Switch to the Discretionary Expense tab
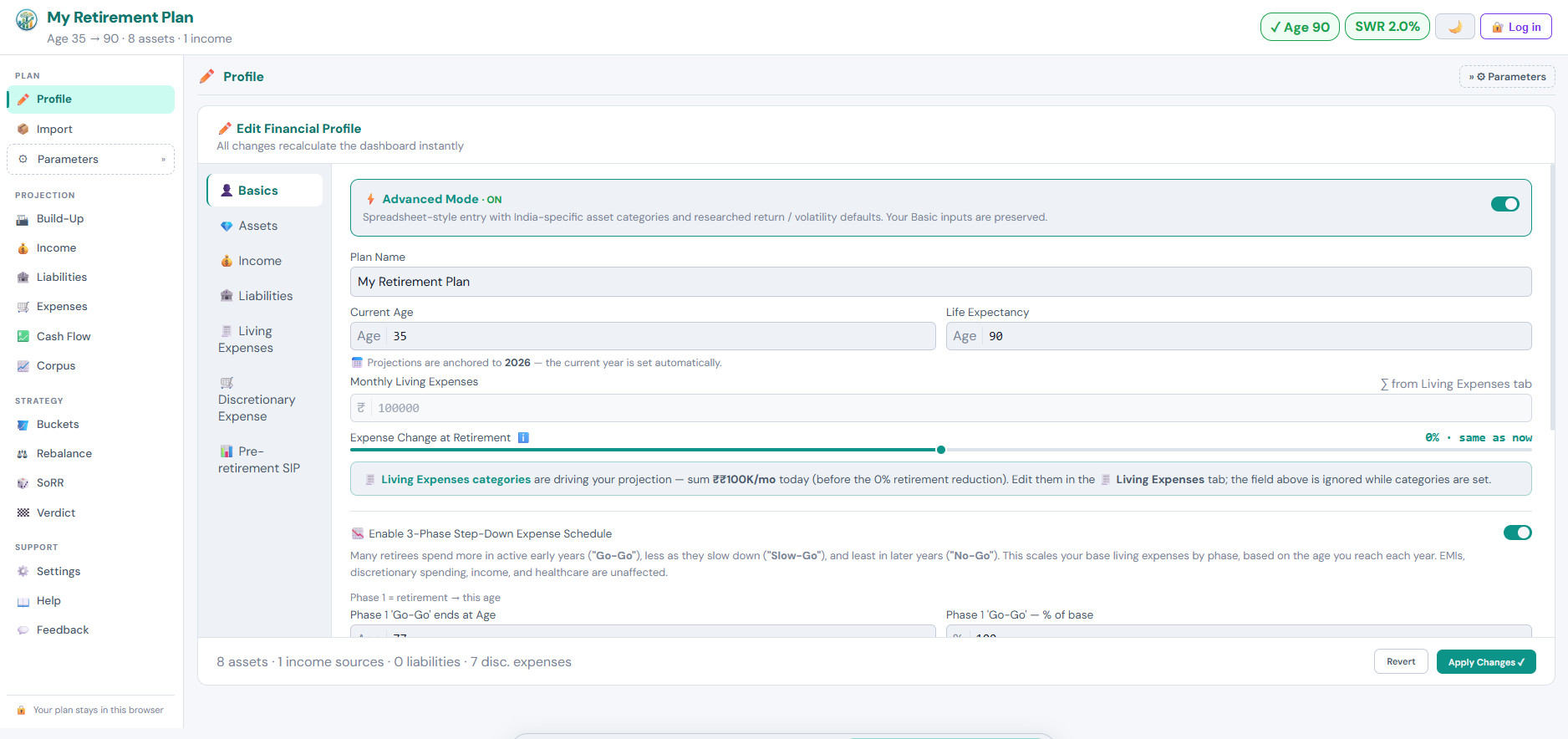The image size is (1568, 739). point(264,400)
